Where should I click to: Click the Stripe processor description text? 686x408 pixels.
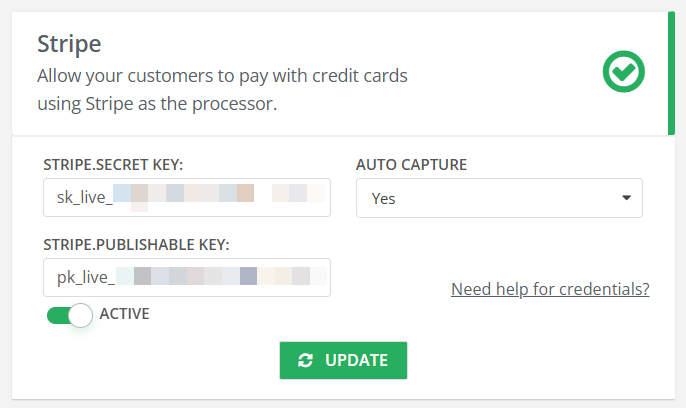tap(222, 89)
